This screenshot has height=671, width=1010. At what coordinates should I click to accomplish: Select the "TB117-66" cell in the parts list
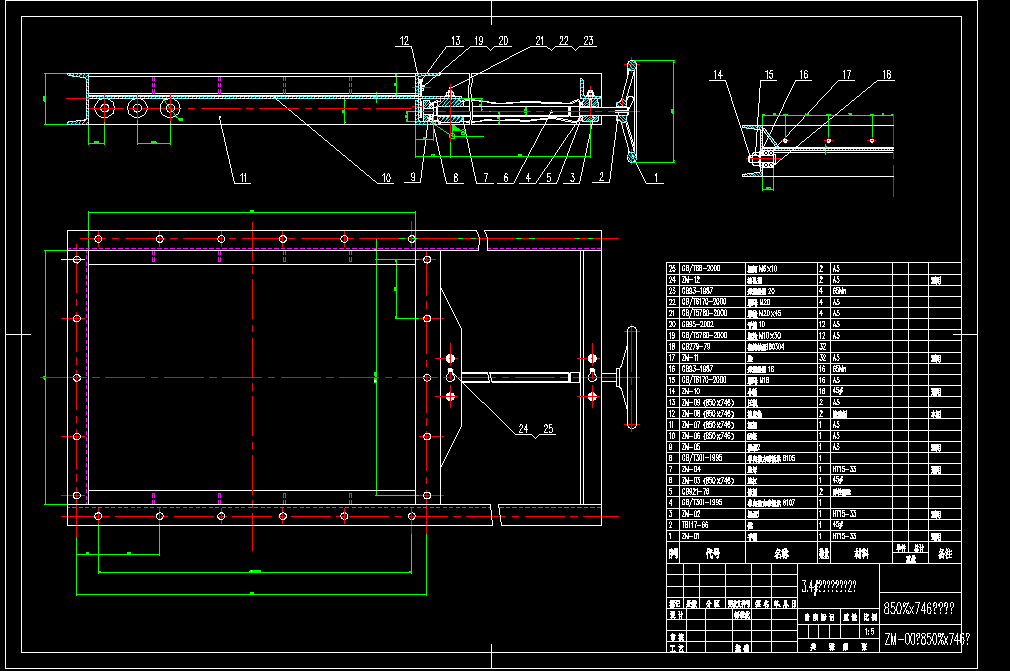click(695, 525)
